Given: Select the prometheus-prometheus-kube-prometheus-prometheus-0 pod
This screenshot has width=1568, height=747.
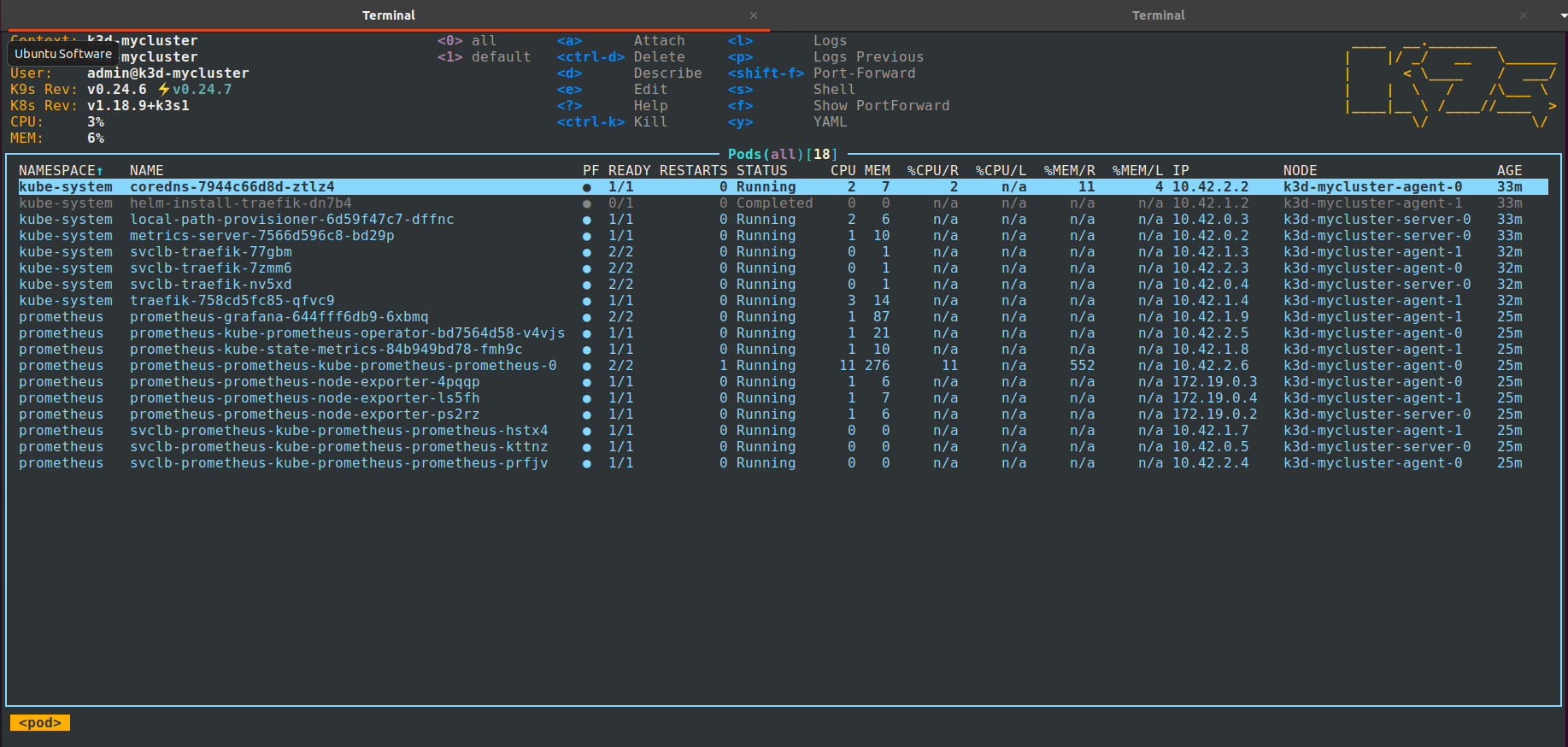Looking at the screenshot, I should tap(784, 365).
